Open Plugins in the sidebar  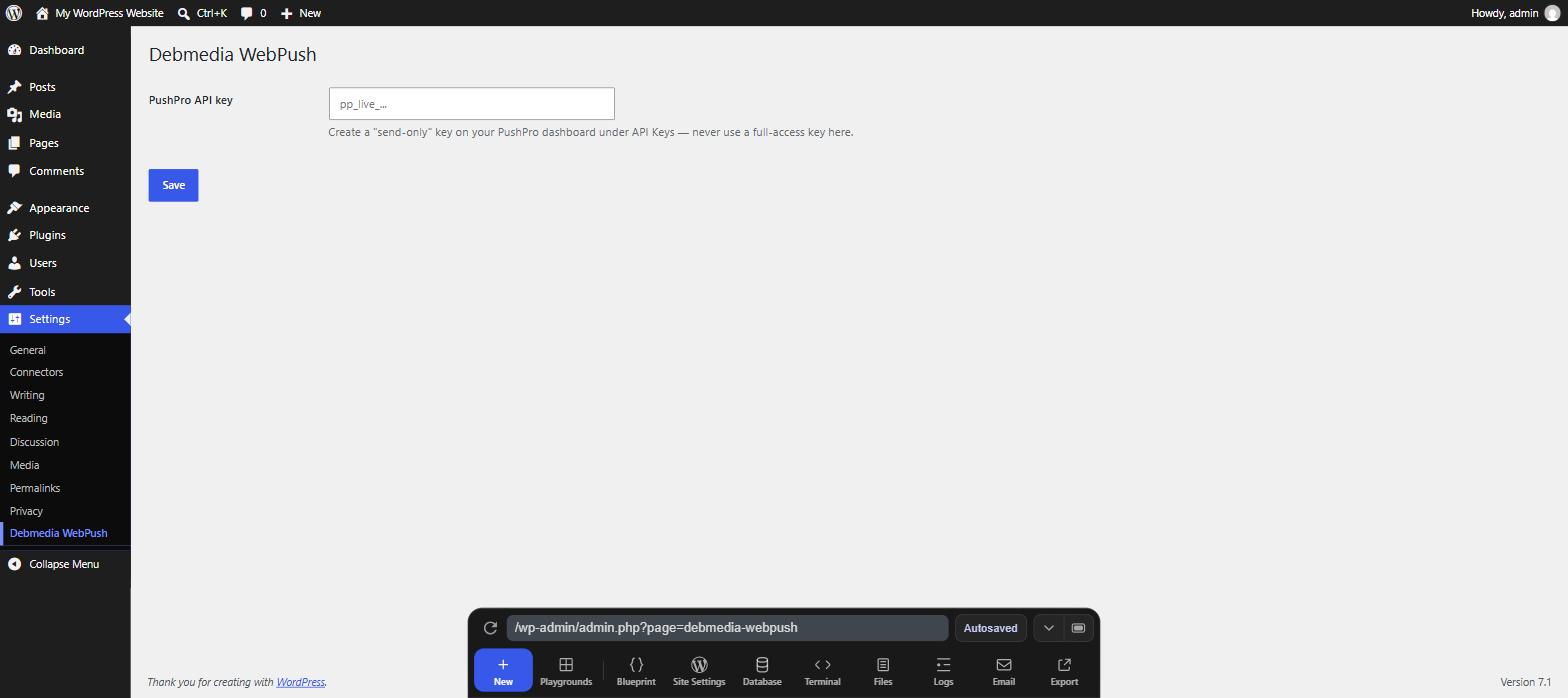47,235
